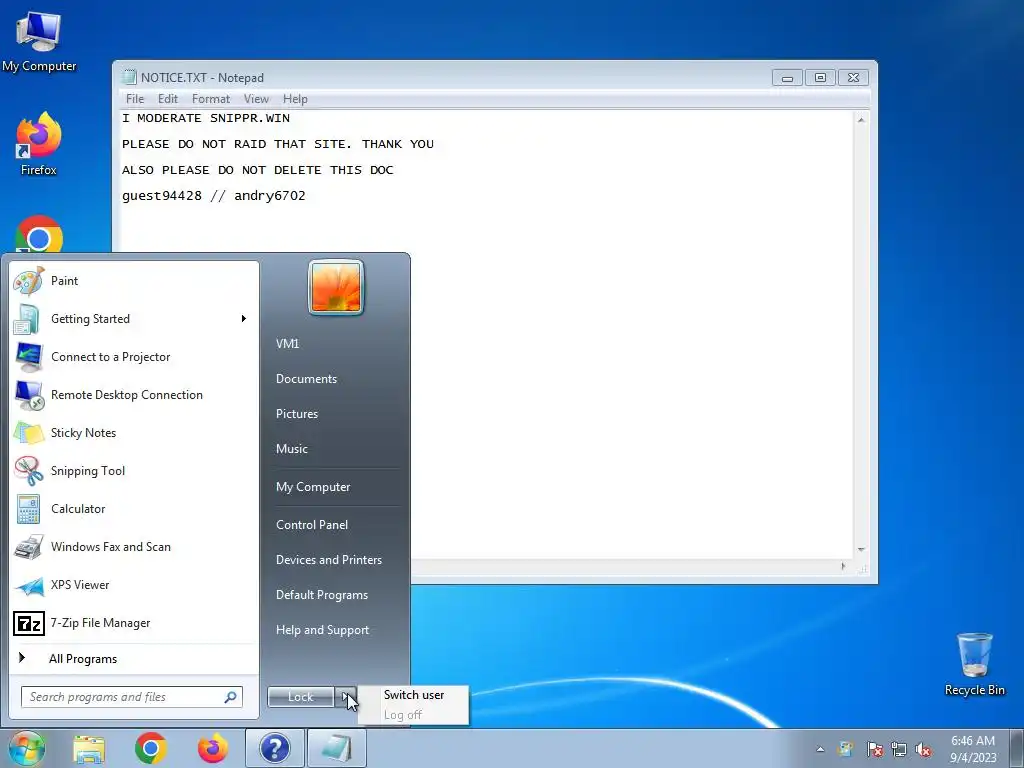
Task: Click the user account picture
Action: point(336,287)
